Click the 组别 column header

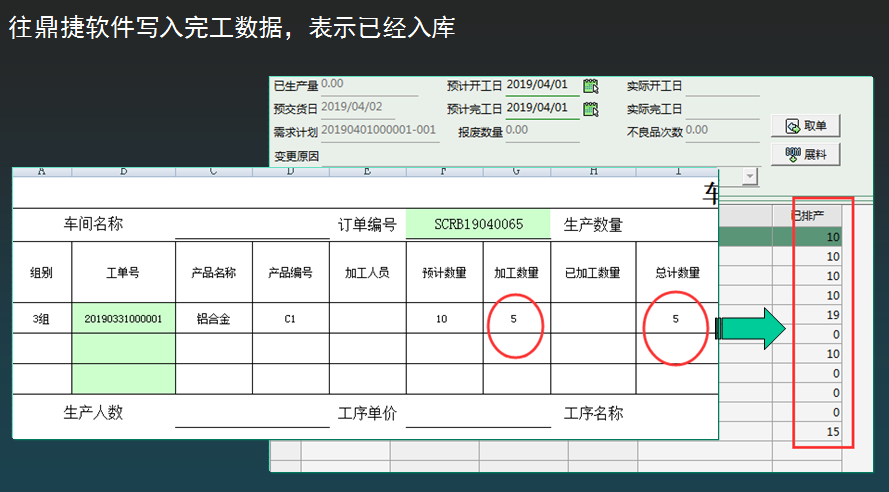(41, 273)
